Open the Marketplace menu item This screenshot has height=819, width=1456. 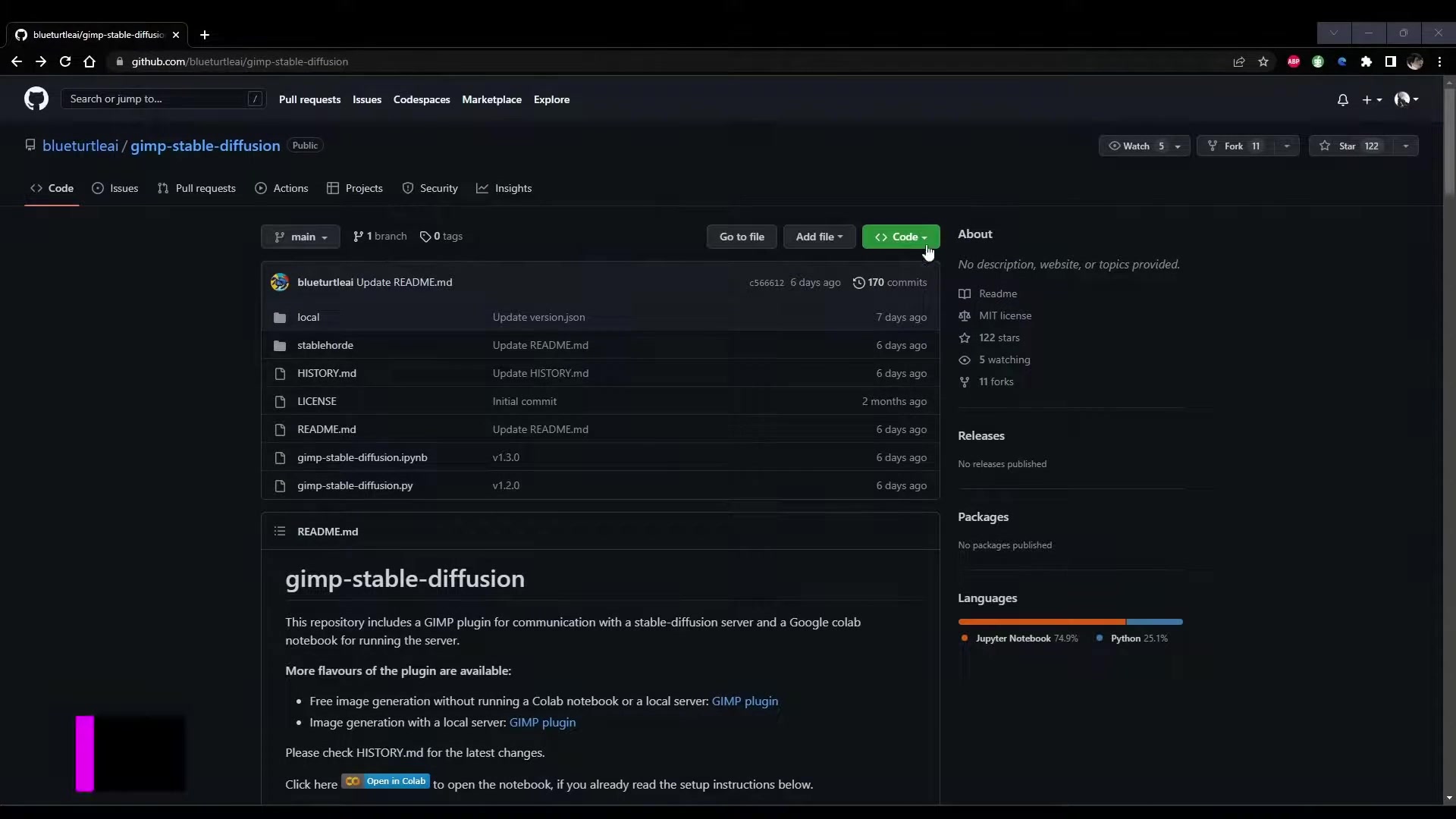[x=491, y=99]
